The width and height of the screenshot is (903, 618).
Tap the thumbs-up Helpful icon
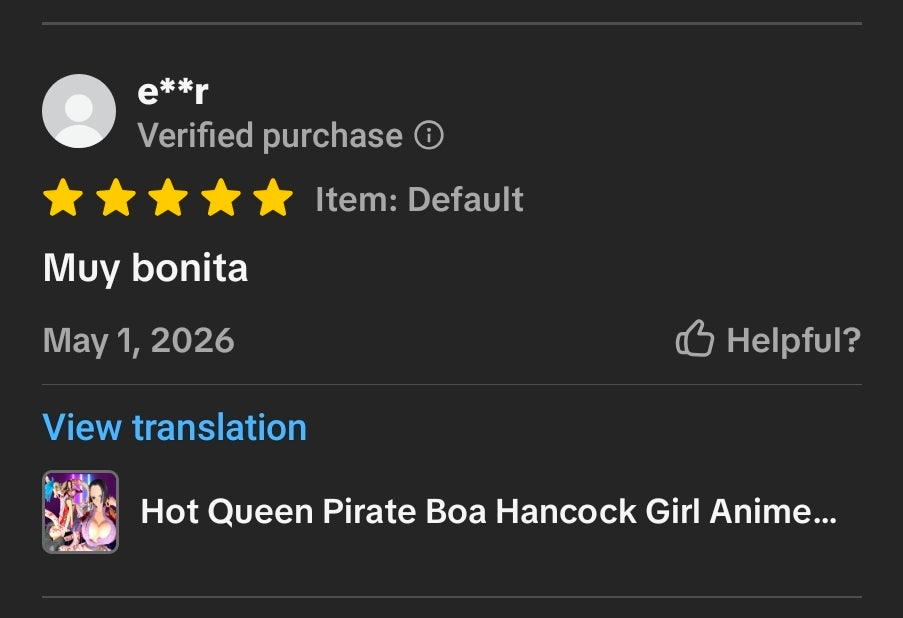(x=695, y=339)
